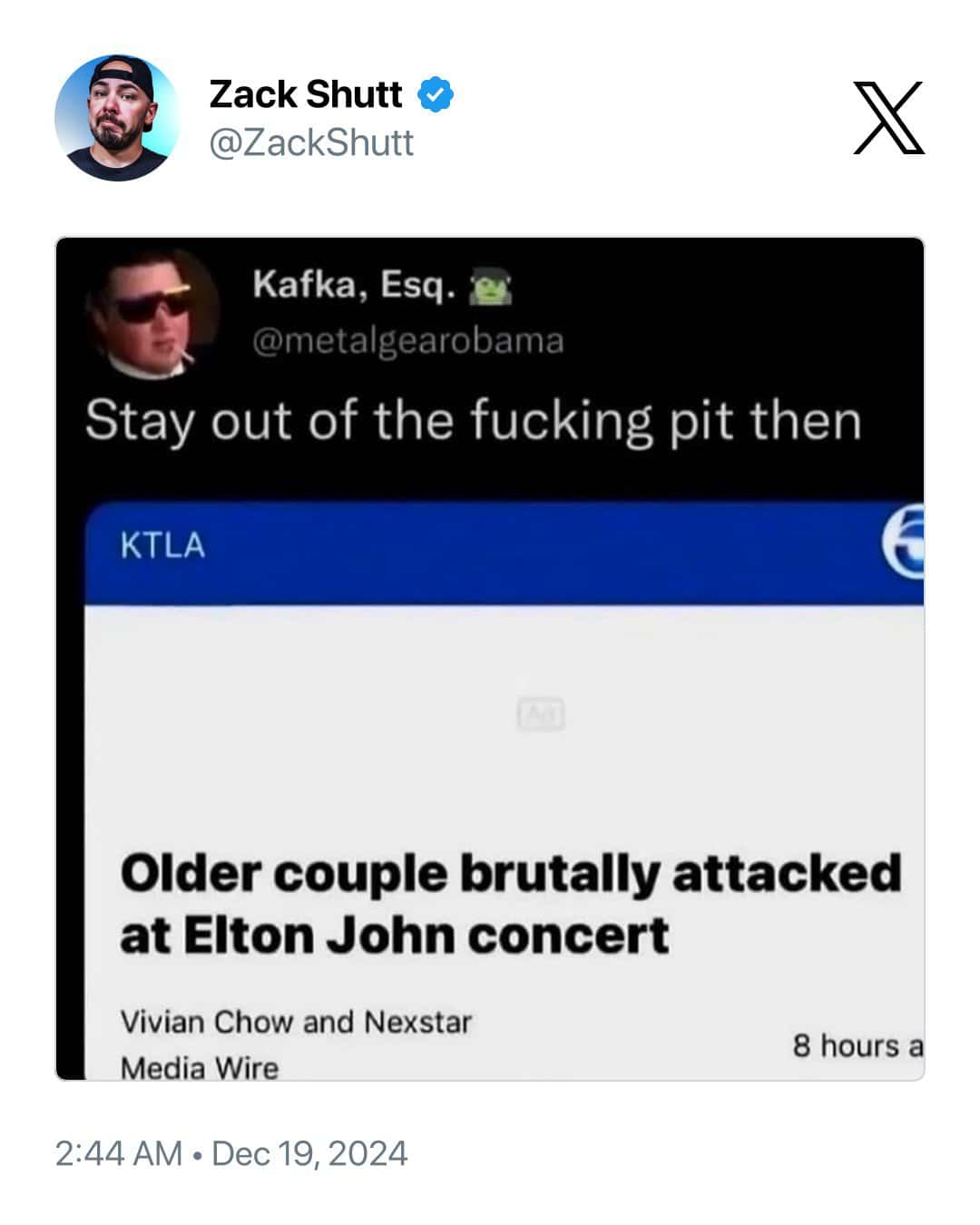
Task: Click the Dec 19, 2024 date
Action: (309, 1153)
